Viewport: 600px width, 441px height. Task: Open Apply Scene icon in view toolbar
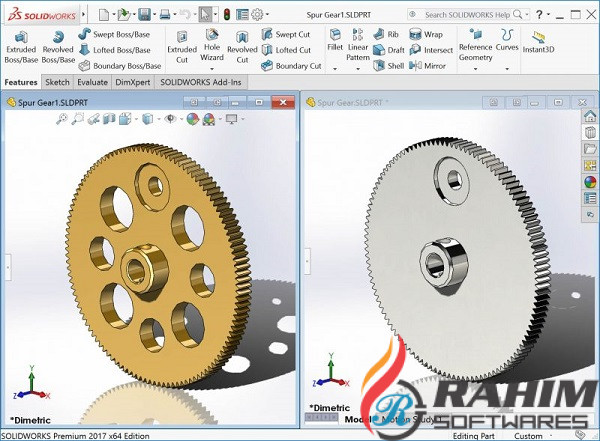coord(209,119)
